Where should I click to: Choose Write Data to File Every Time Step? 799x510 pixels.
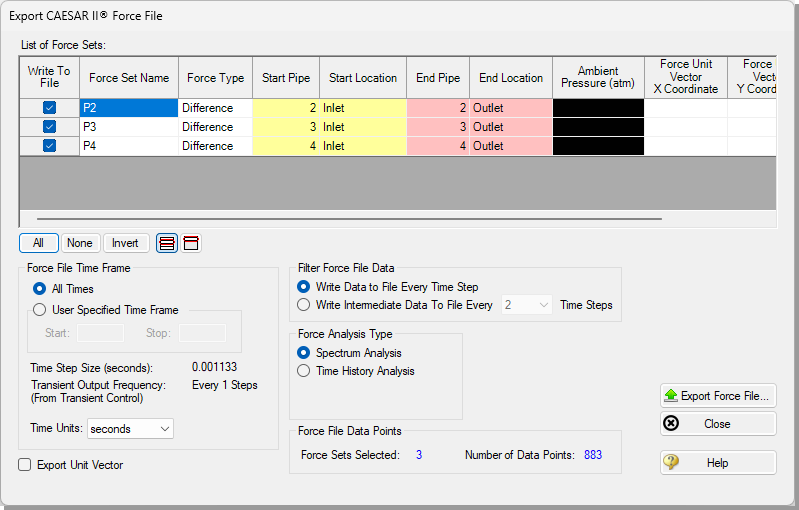point(303,287)
